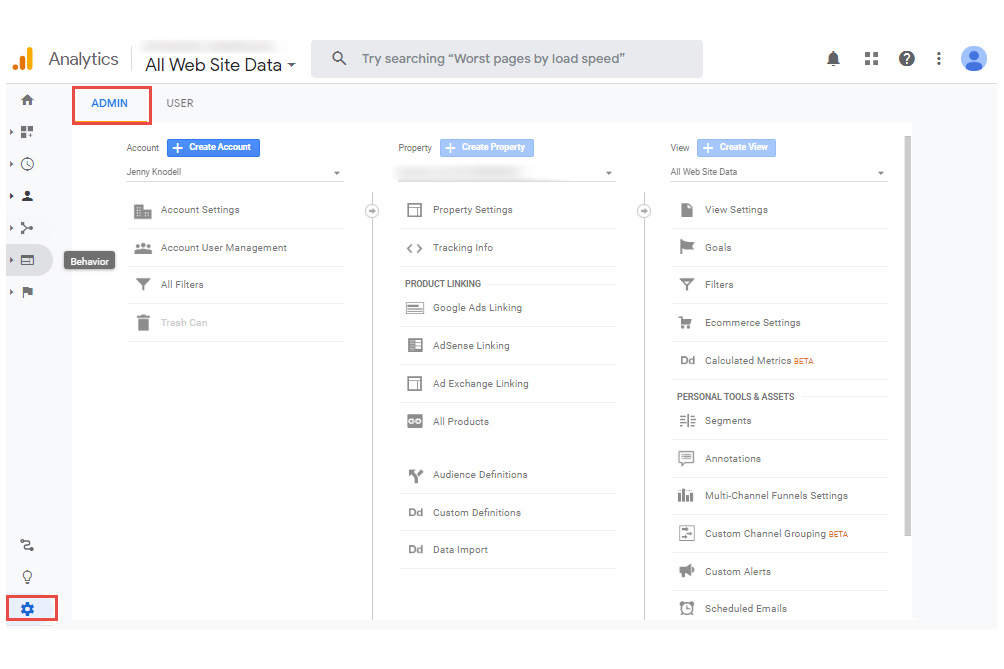1004x669 pixels.
Task: Click the help question mark icon
Action: click(906, 59)
